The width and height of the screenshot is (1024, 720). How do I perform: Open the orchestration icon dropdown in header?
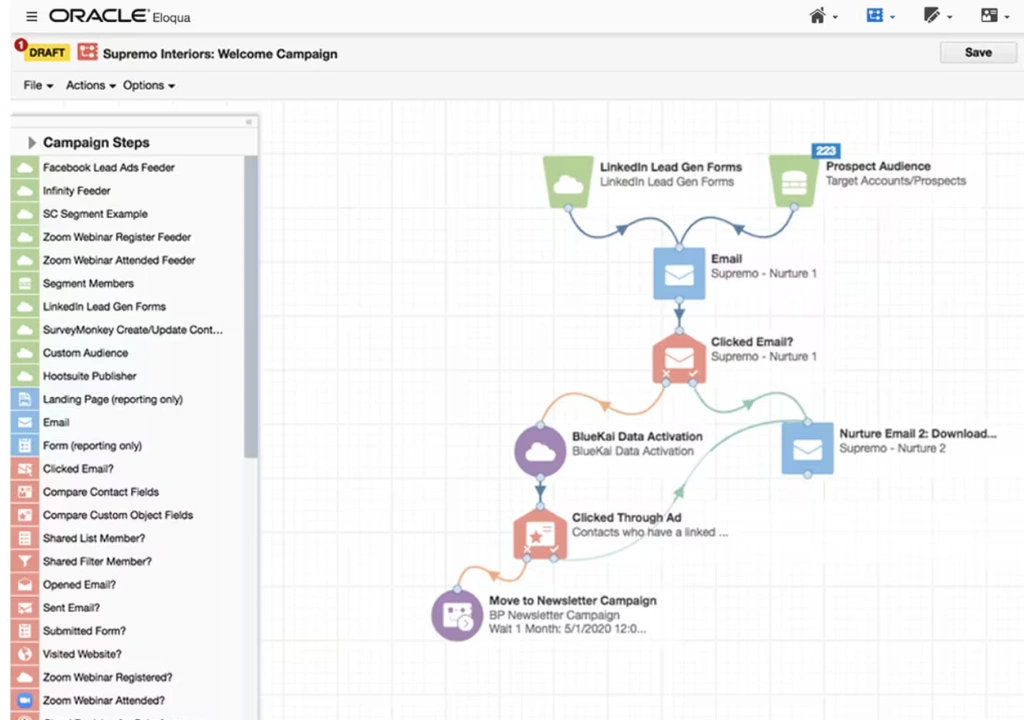click(x=880, y=16)
